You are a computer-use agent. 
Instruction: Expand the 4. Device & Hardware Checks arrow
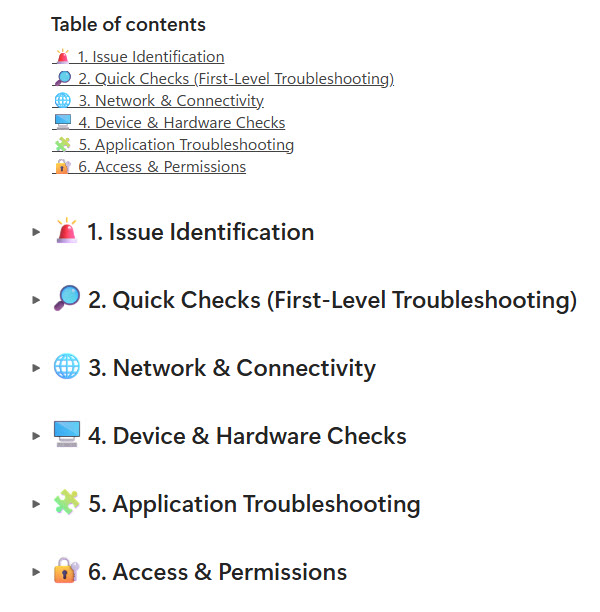point(37,436)
